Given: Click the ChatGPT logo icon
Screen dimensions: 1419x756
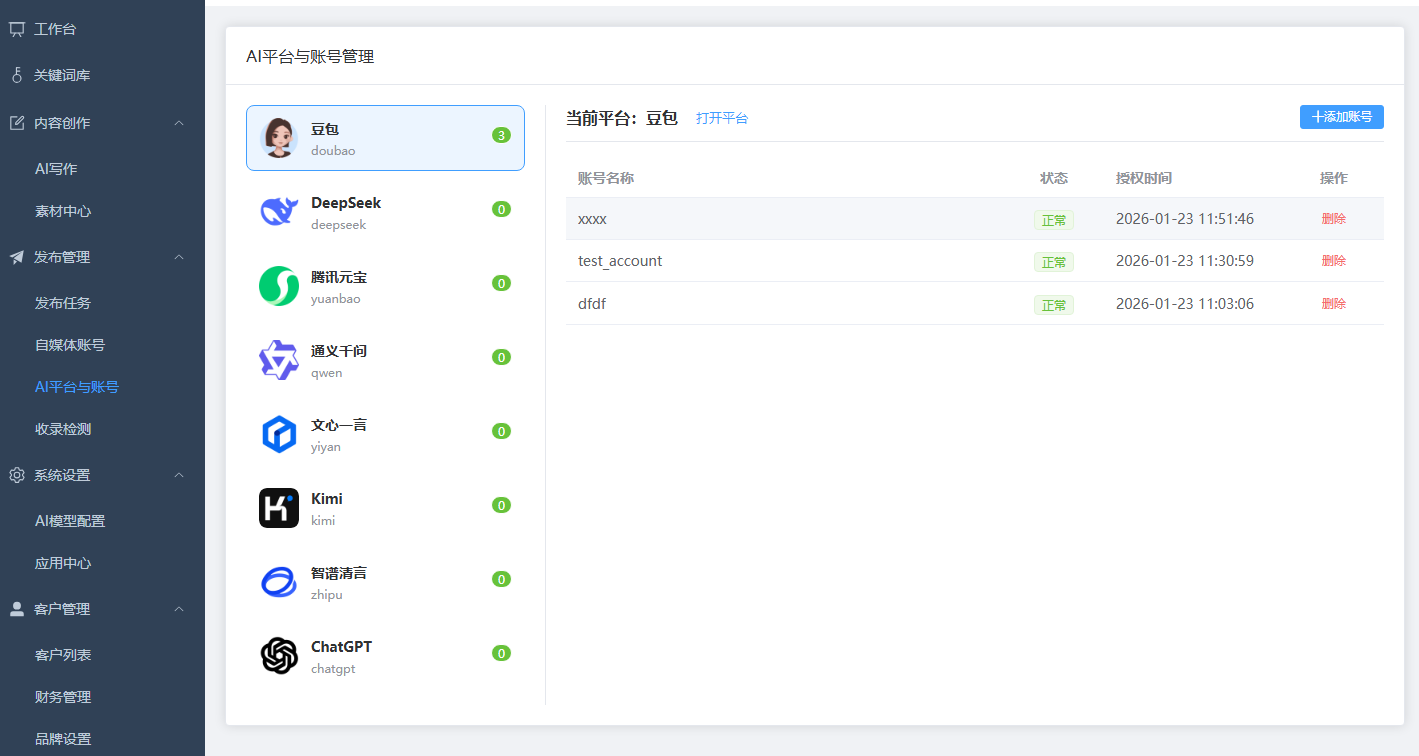Looking at the screenshot, I should [279, 656].
